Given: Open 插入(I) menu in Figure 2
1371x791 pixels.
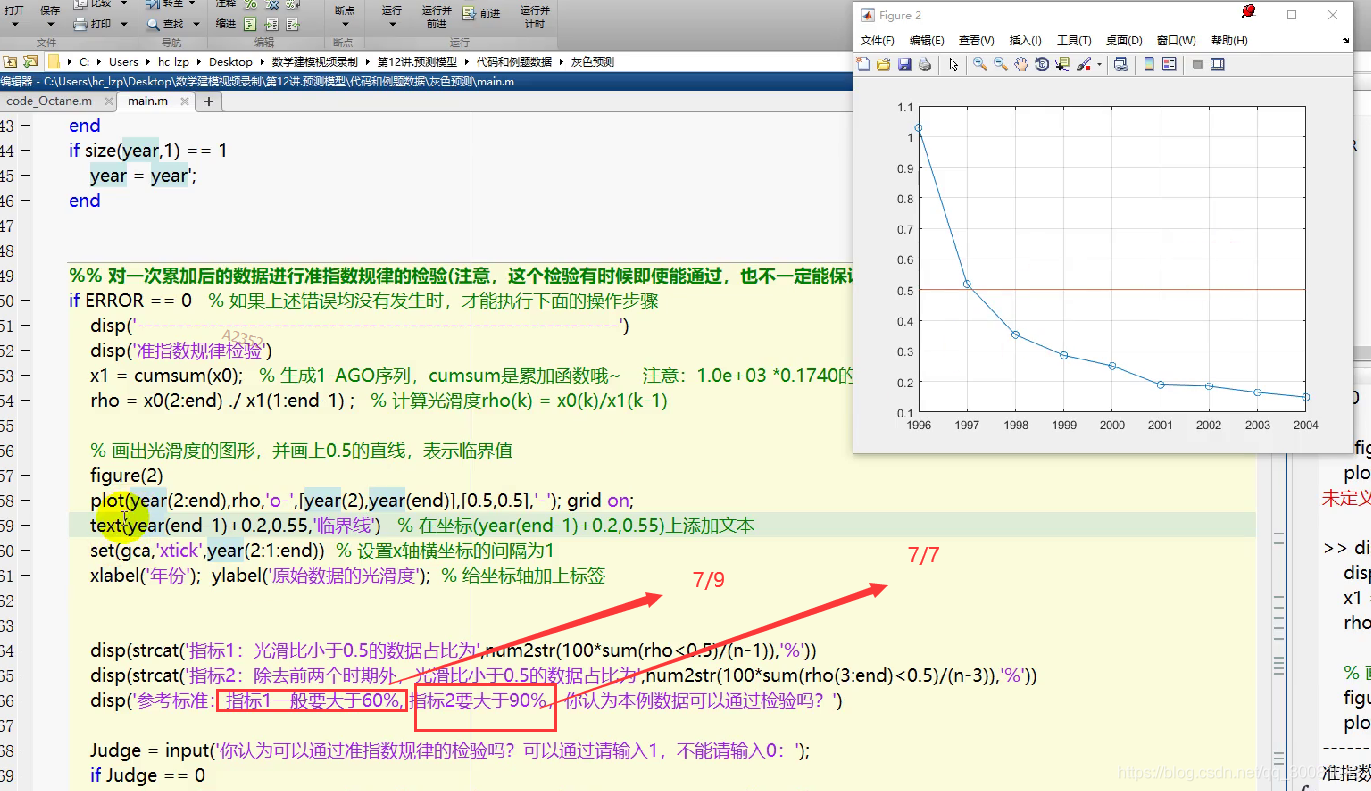Looking at the screenshot, I should click(x=1025, y=40).
